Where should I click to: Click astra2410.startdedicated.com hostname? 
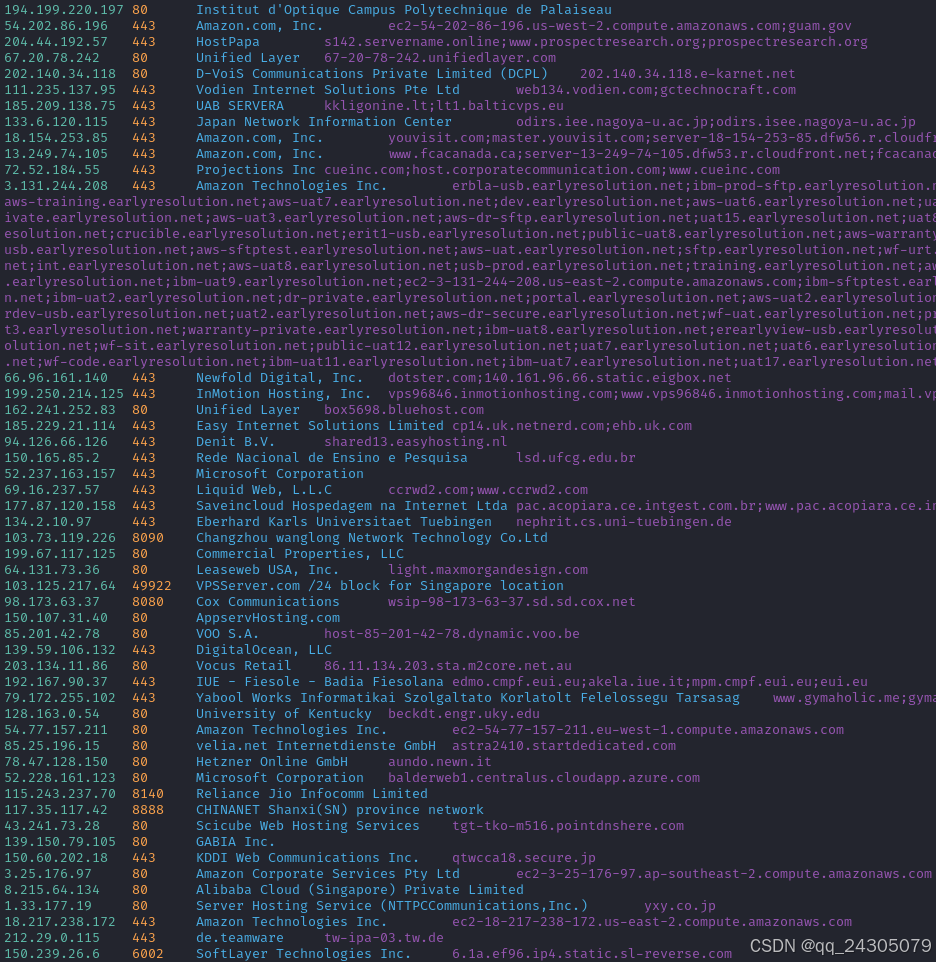coord(564,744)
